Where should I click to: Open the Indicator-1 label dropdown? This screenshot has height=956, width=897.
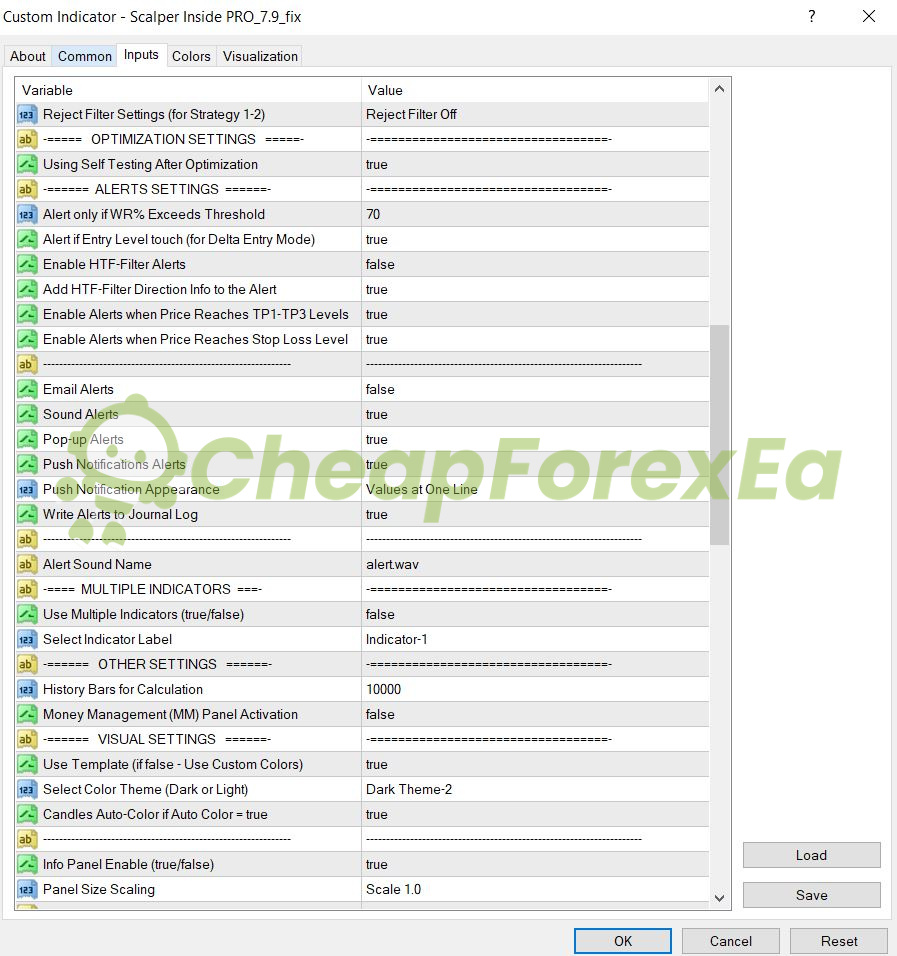pos(535,640)
